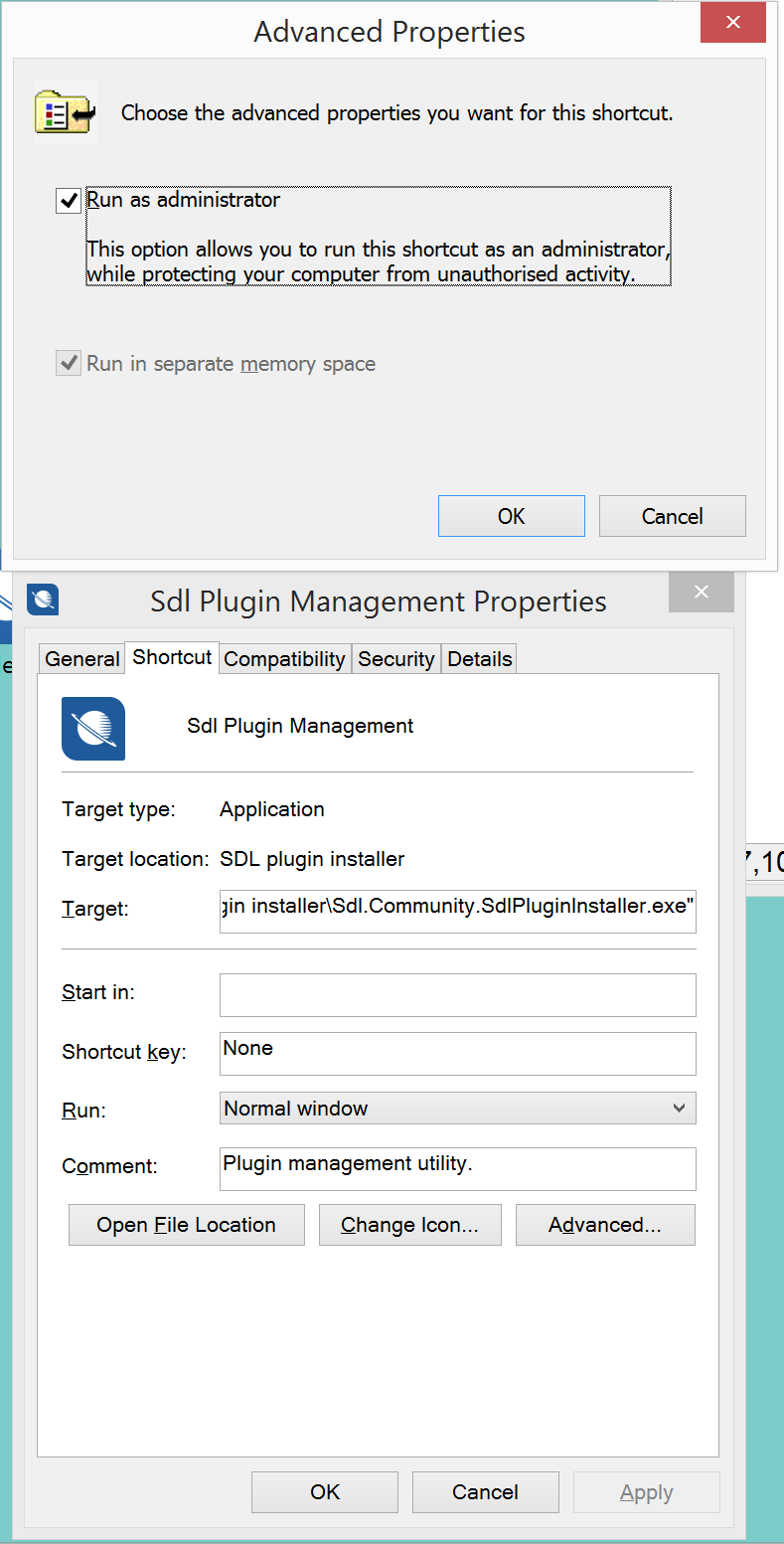
Task: Click the Advanced Properties shortcut icon
Action: pyautogui.click(x=65, y=111)
